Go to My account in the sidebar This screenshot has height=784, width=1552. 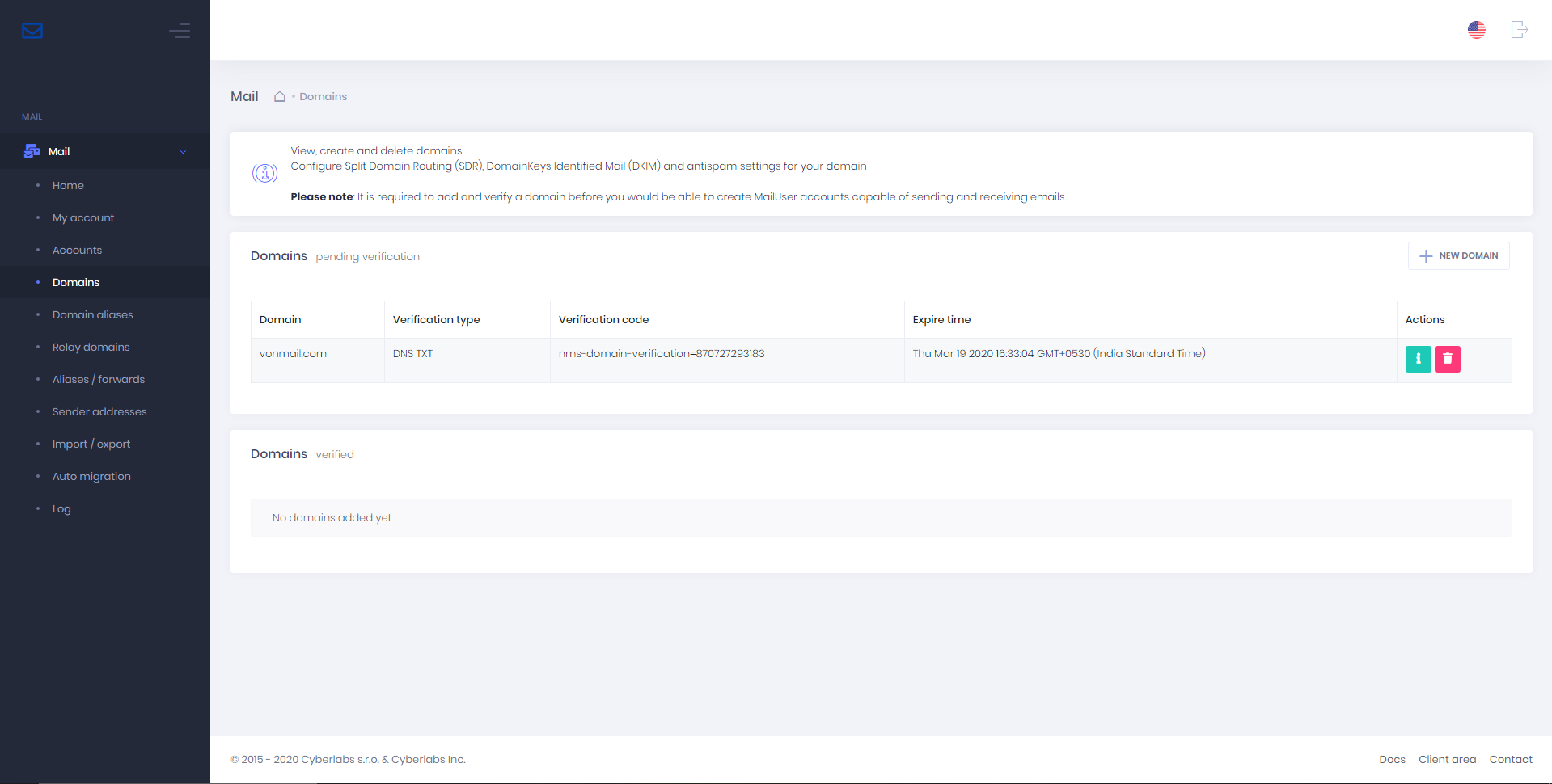[83, 217]
